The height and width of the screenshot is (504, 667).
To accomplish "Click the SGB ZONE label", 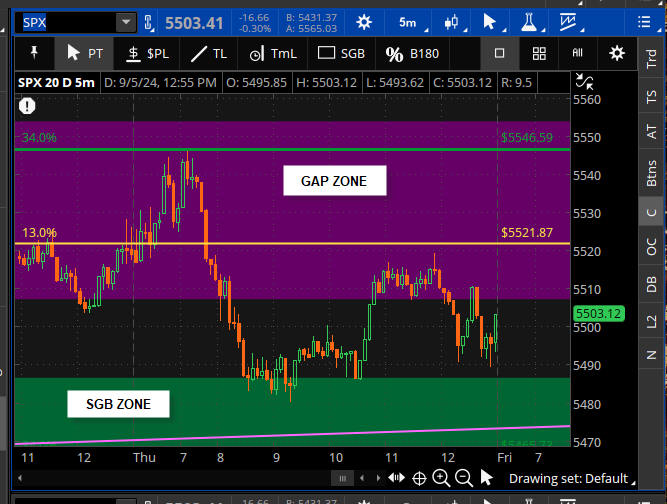I will pyautogui.click(x=118, y=404).
